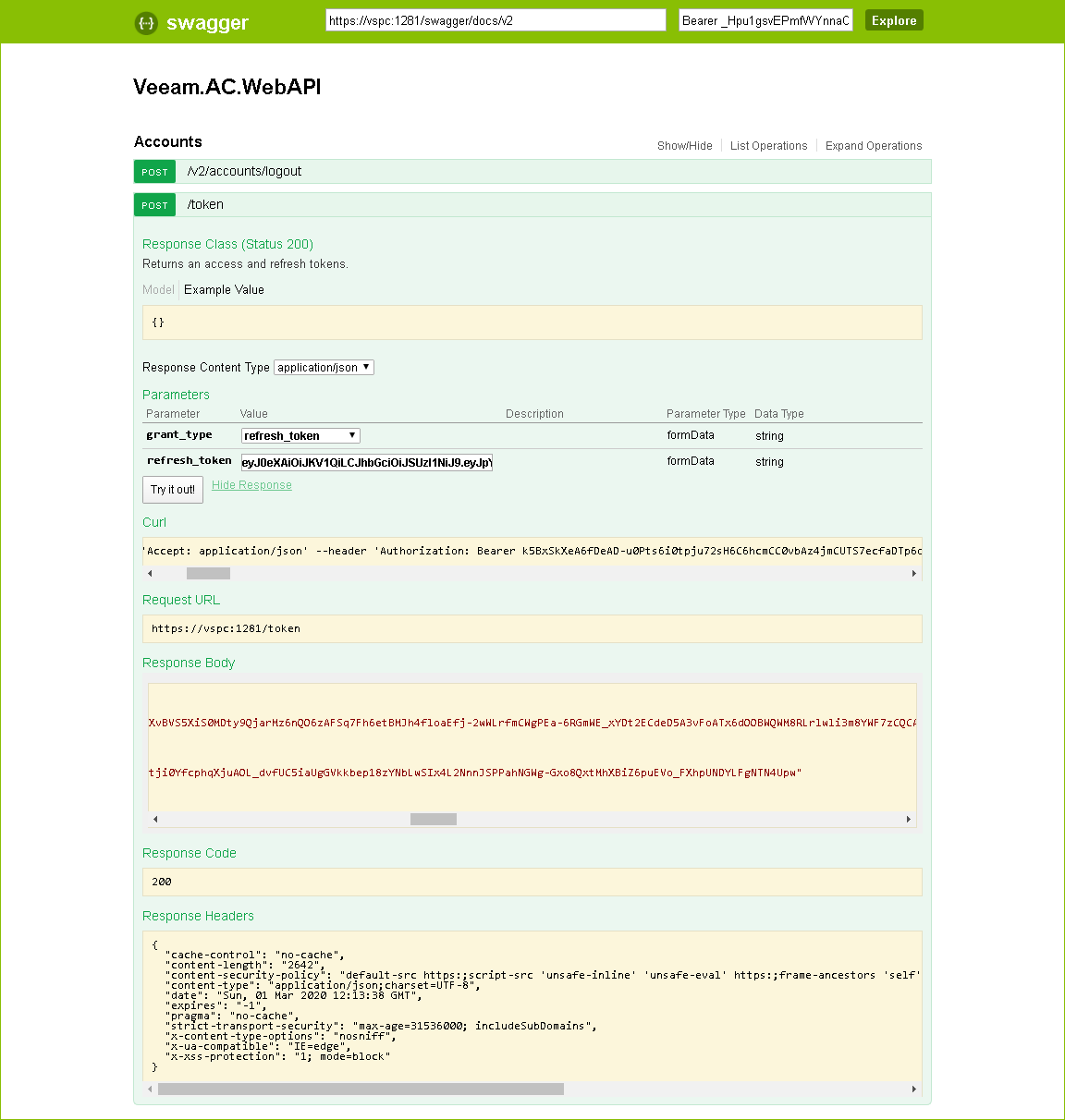The image size is (1065, 1120).
Task: Collapse the /token operation path
Action: tap(205, 204)
